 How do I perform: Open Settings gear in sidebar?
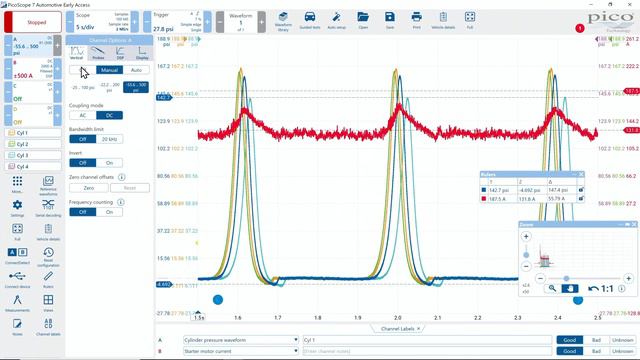pos(17,208)
